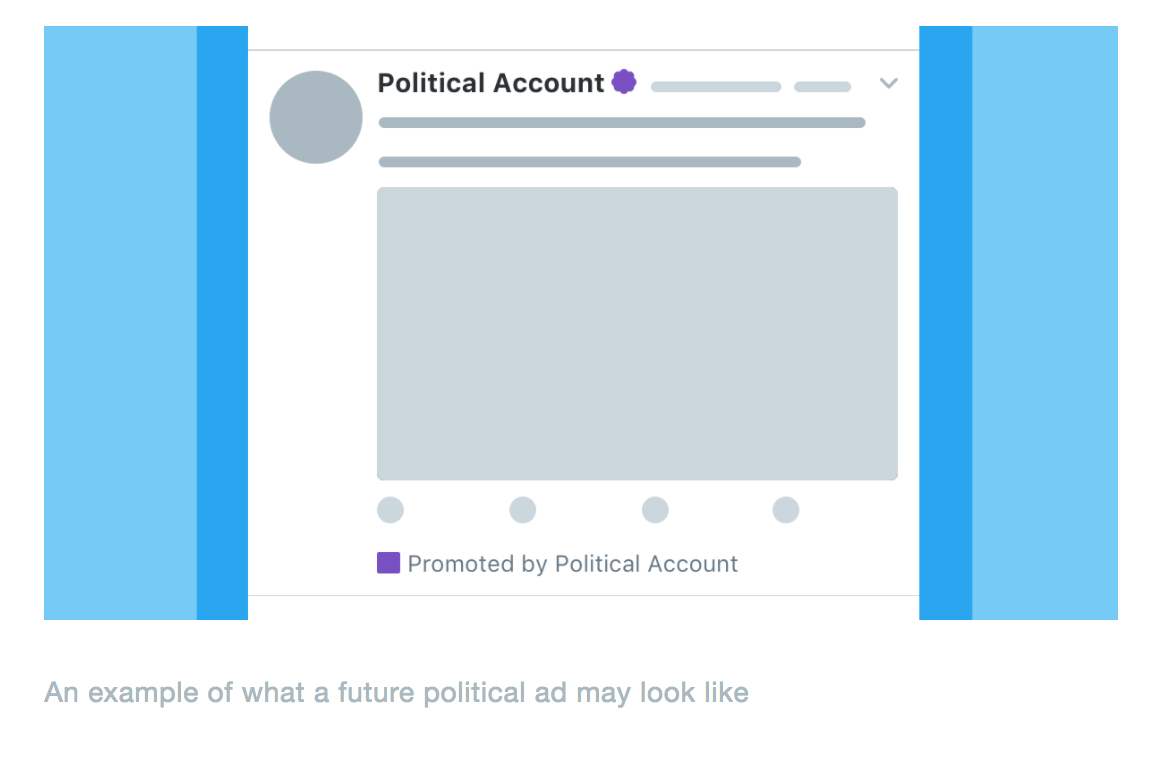Click the second action circle below the media

click(523, 510)
